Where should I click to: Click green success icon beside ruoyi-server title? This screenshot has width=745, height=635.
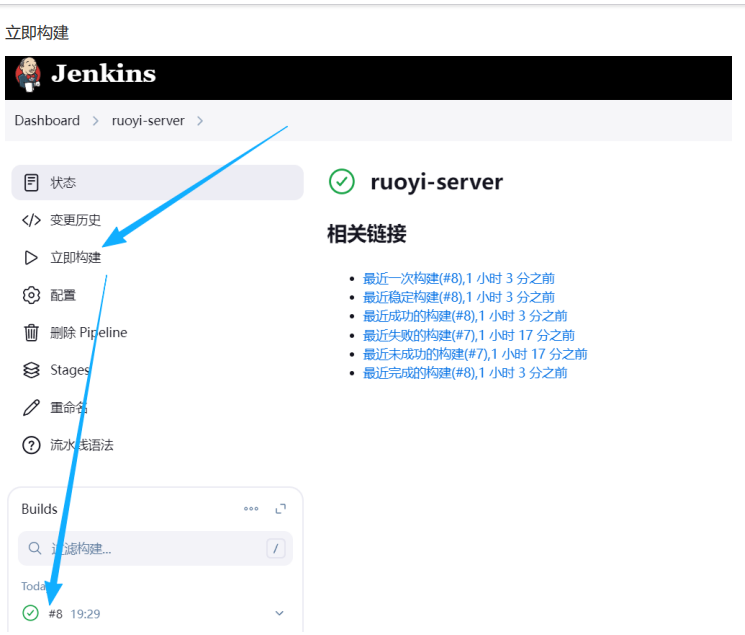(342, 182)
